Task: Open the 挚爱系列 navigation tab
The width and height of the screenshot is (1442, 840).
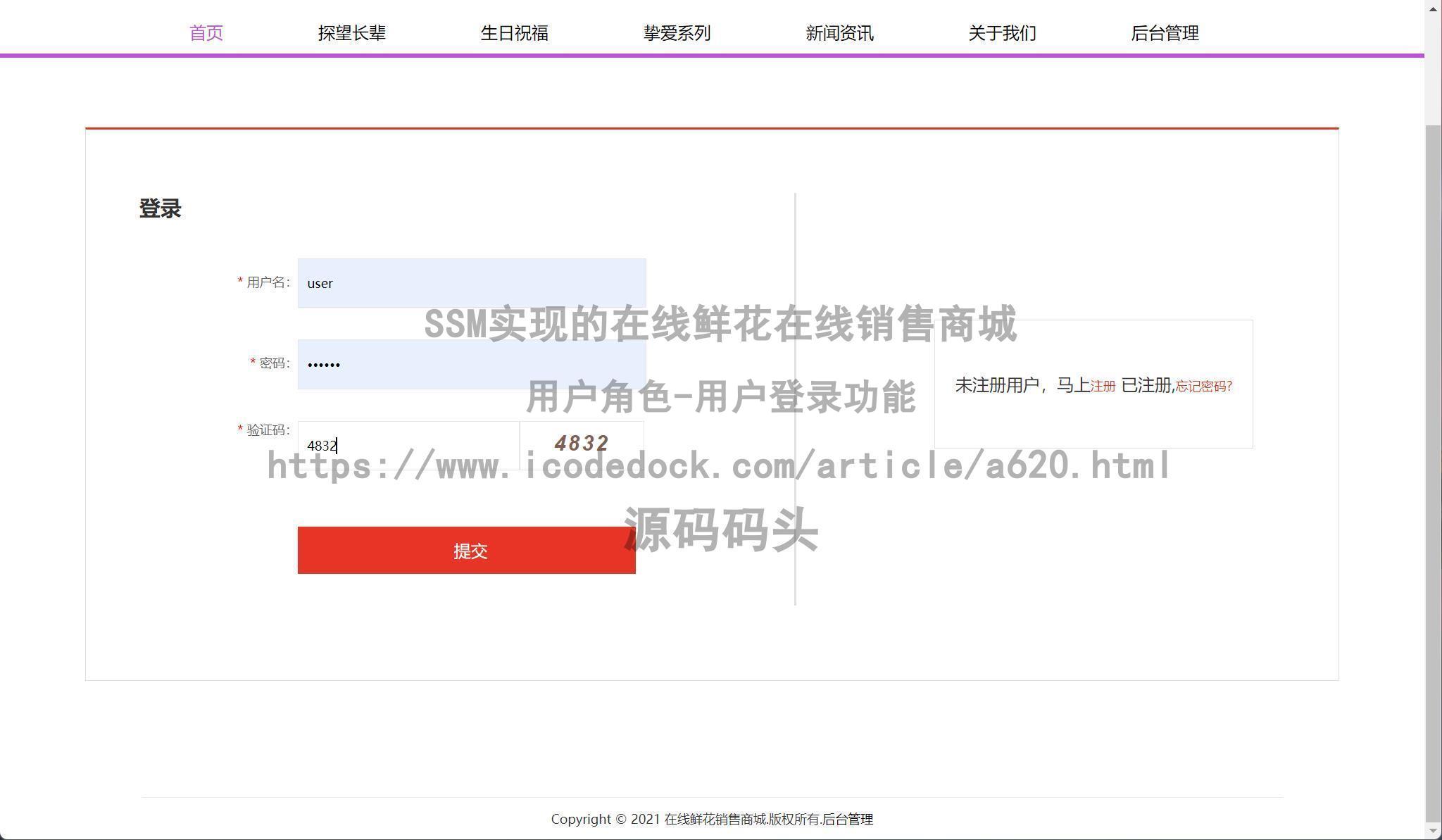Action: [x=677, y=32]
